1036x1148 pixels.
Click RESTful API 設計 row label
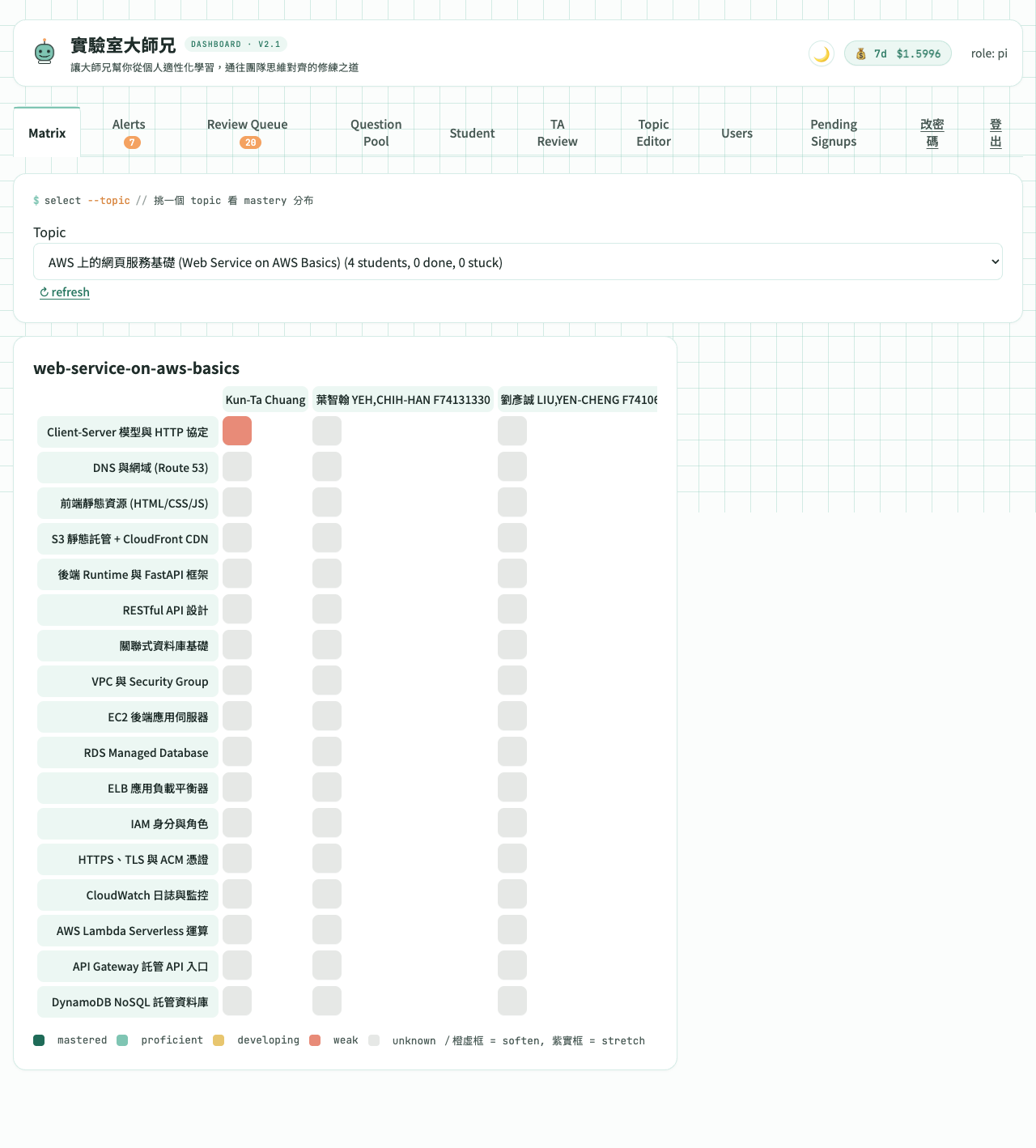[128, 610]
